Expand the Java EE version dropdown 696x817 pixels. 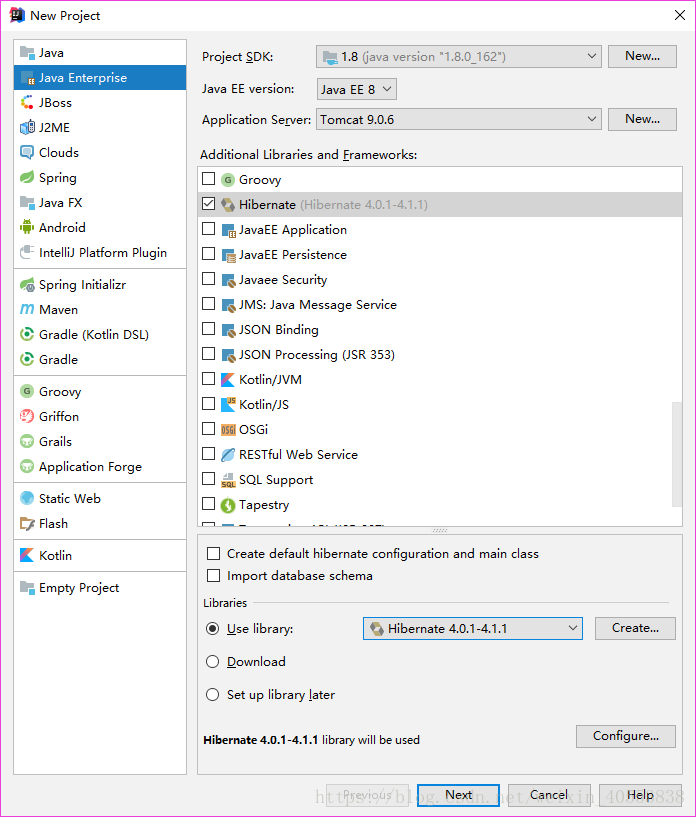tap(356, 89)
